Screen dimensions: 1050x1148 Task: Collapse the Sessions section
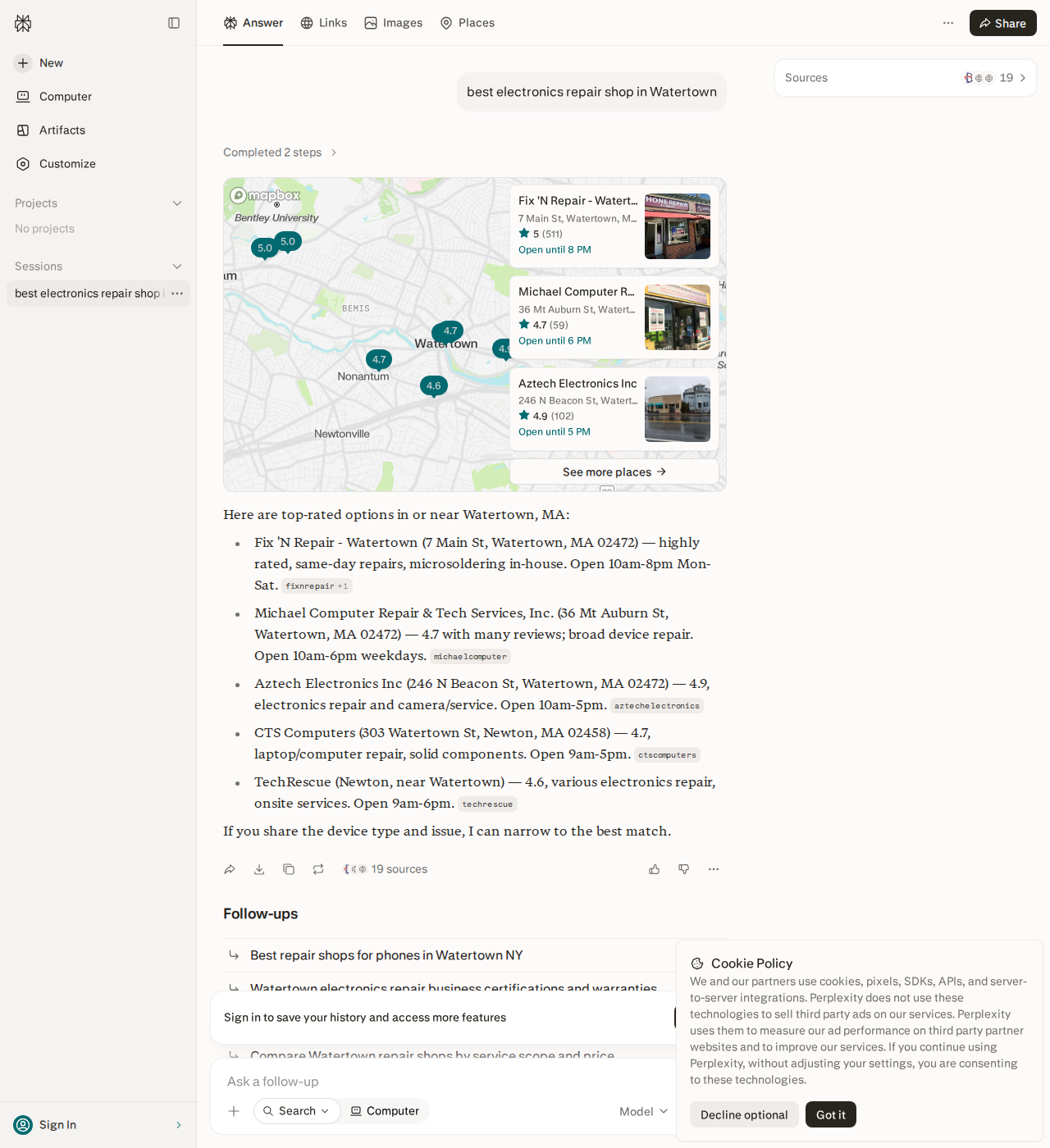[x=177, y=266]
